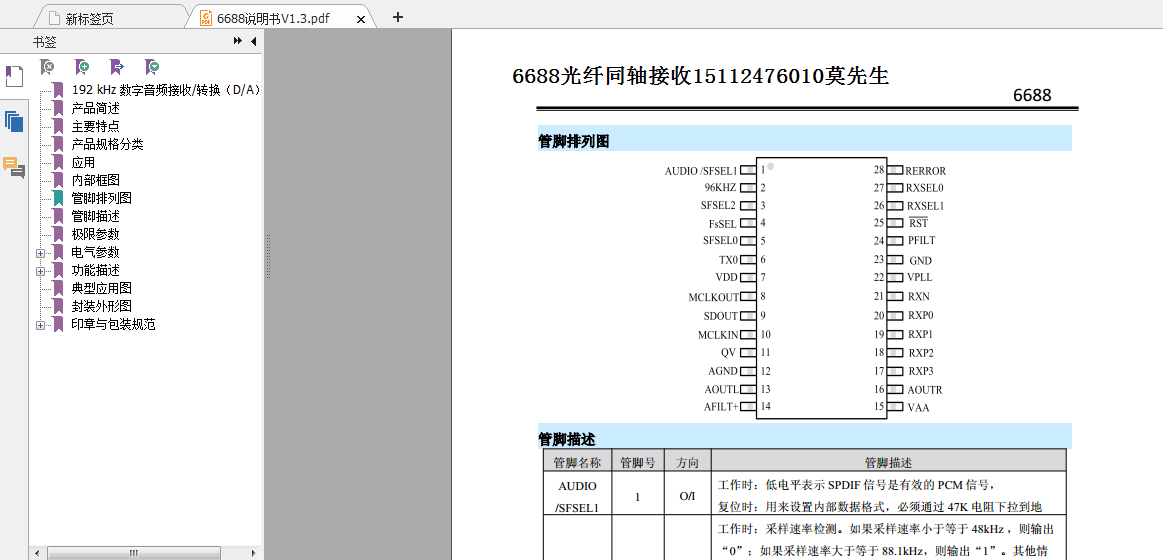The image size is (1163, 560).
Task: Click the AFILT+ pin 14 label
Action: point(721,406)
